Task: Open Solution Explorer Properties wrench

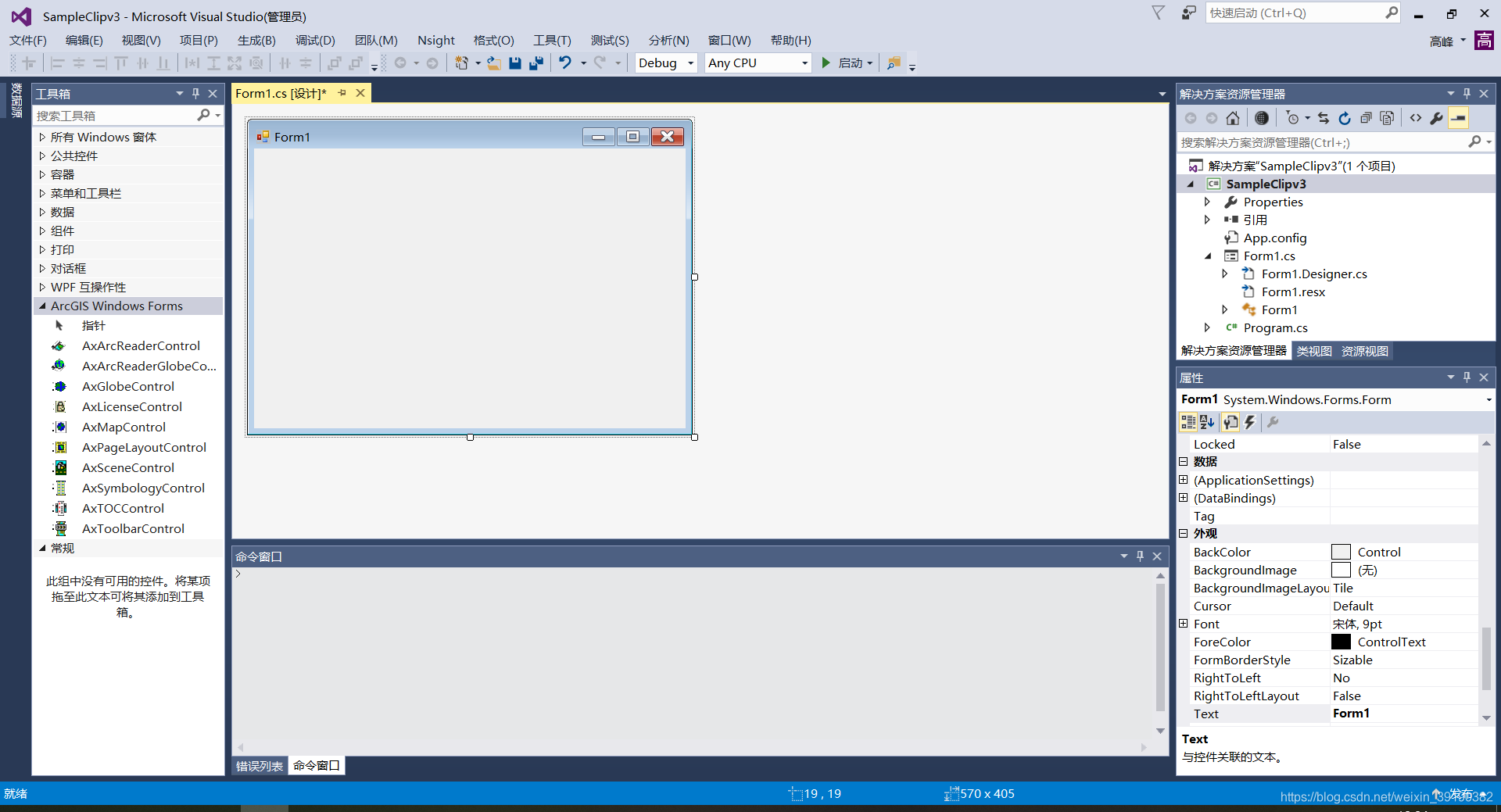Action: [1437, 118]
